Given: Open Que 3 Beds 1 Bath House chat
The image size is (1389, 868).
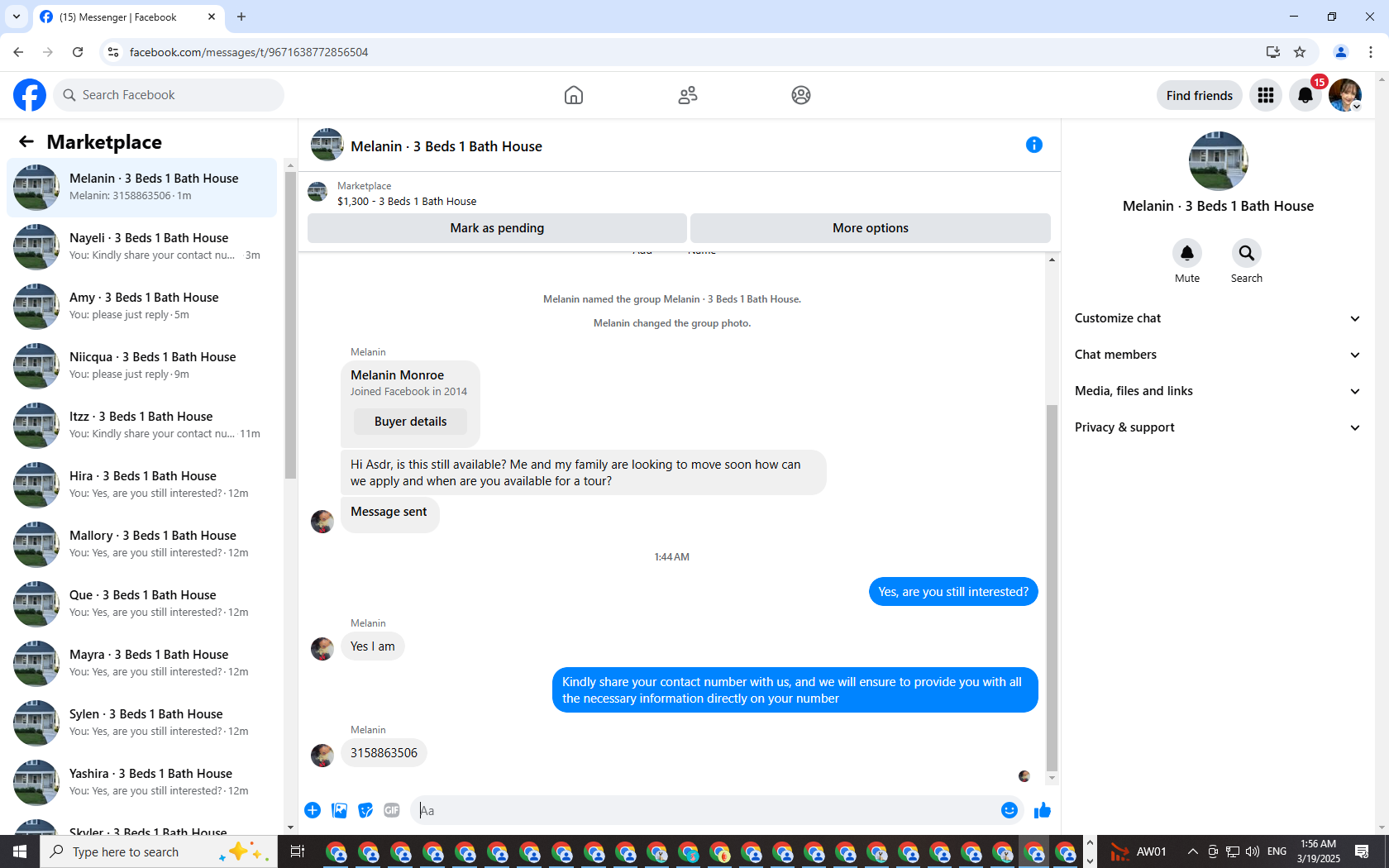Looking at the screenshot, I should [142, 604].
